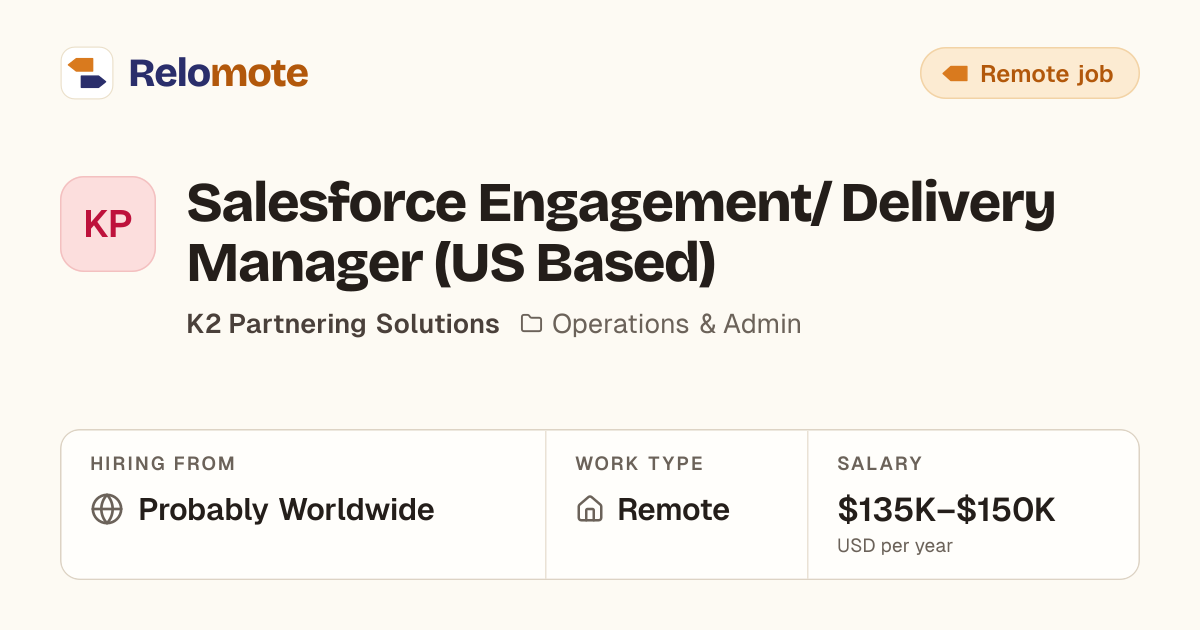Click the Remote job badge
Viewport: 1200px width, 630px height.
coord(1030,73)
